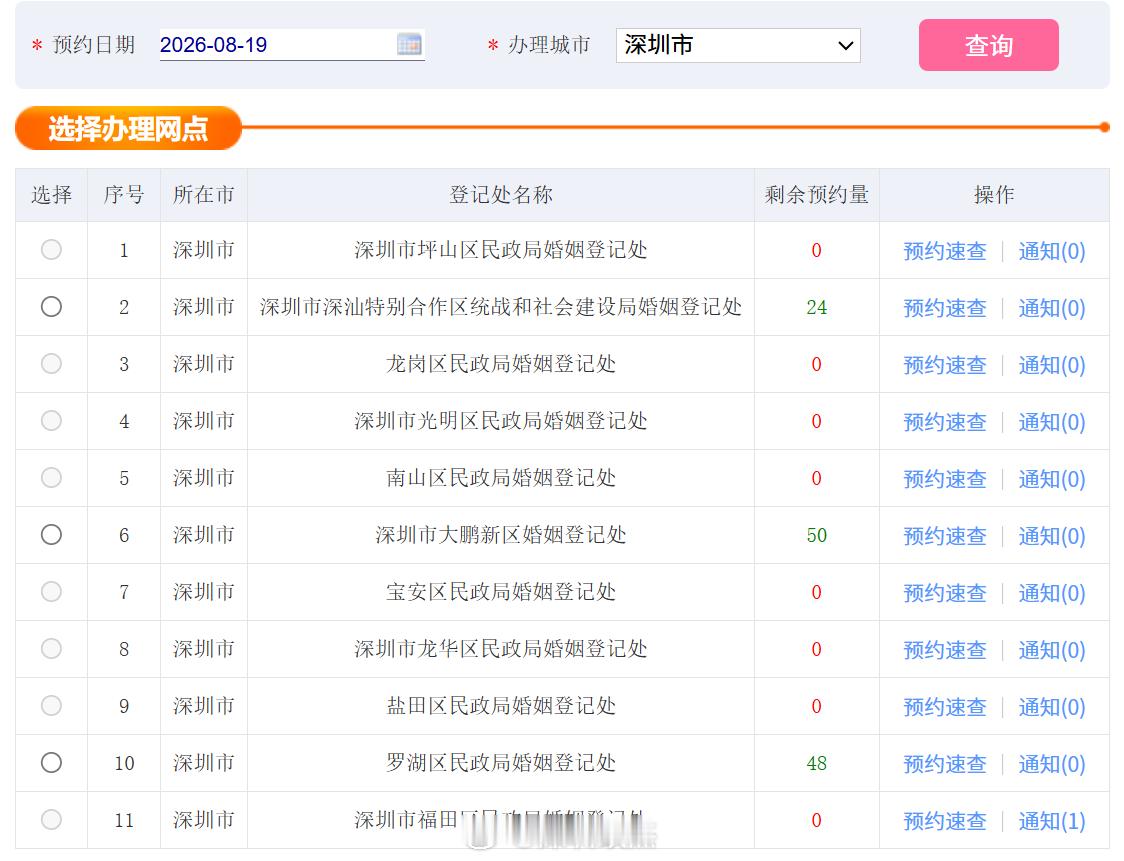Click the 操作 column header
This screenshot has height=861, width=1124.
994,195
